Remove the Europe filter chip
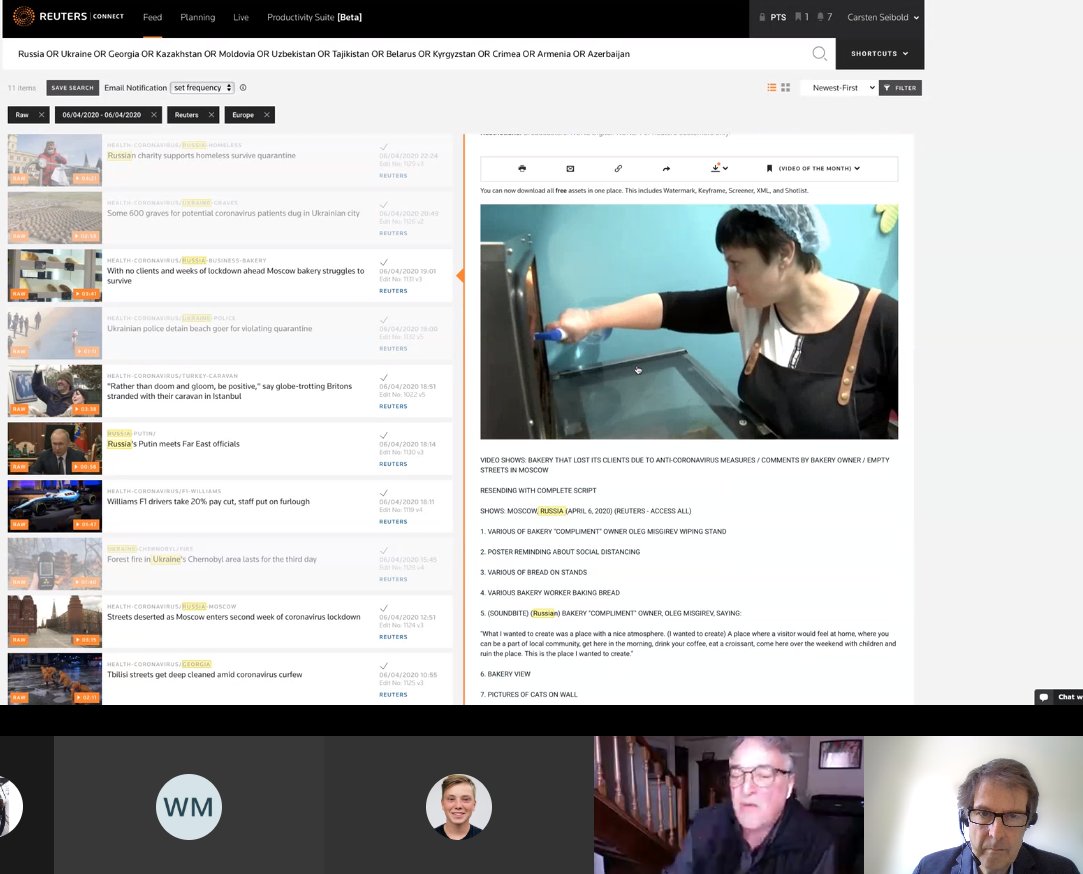 (267, 115)
